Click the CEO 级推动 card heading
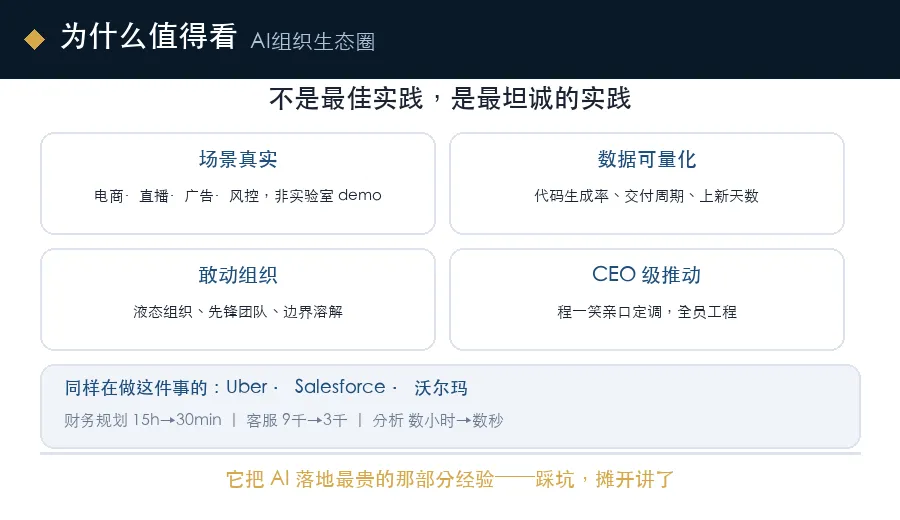900x520 pixels. click(x=647, y=275)
